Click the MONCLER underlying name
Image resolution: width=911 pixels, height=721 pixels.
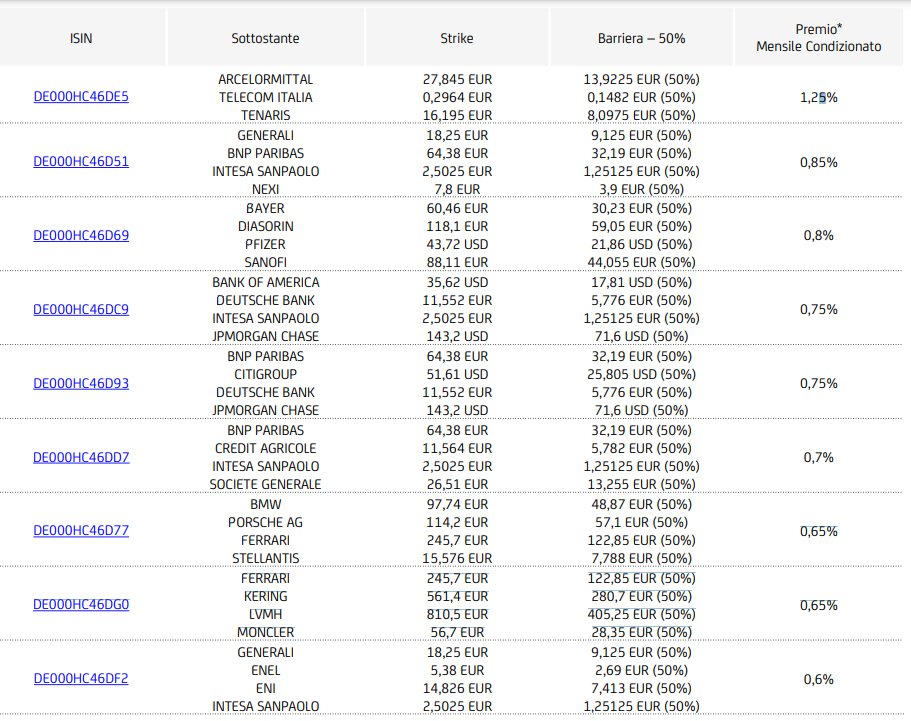(x=266, y=632)
